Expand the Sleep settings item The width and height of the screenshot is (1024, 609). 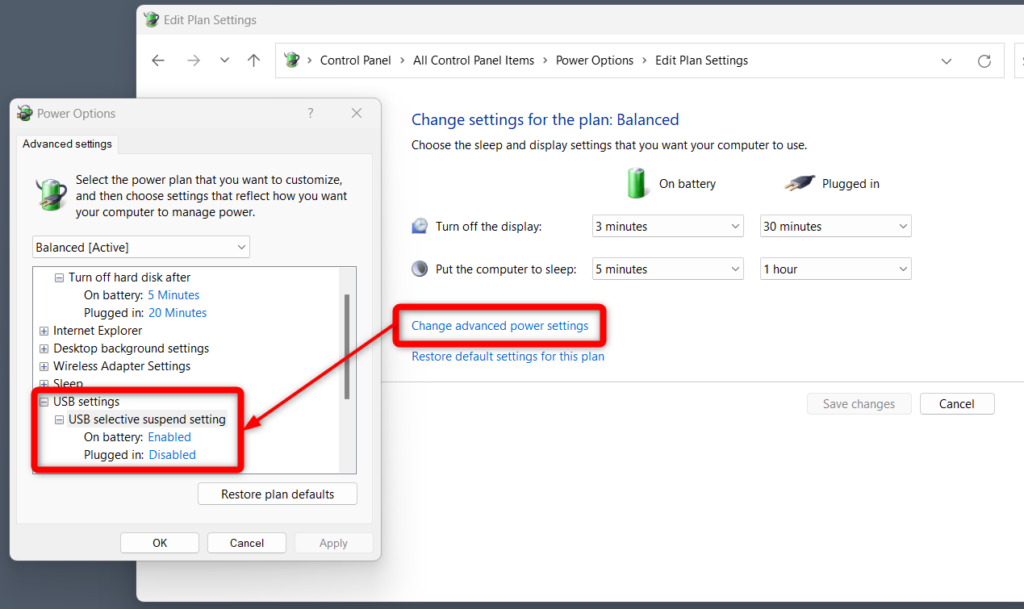pyautogui.click(x=44, y=383)
